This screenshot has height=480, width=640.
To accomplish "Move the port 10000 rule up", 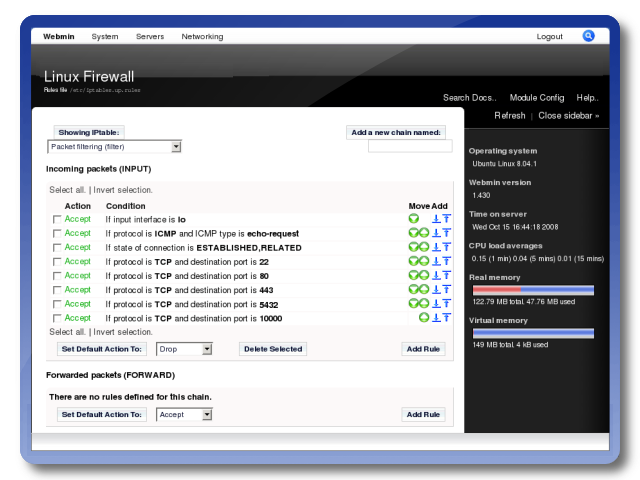I will point(424,318).
